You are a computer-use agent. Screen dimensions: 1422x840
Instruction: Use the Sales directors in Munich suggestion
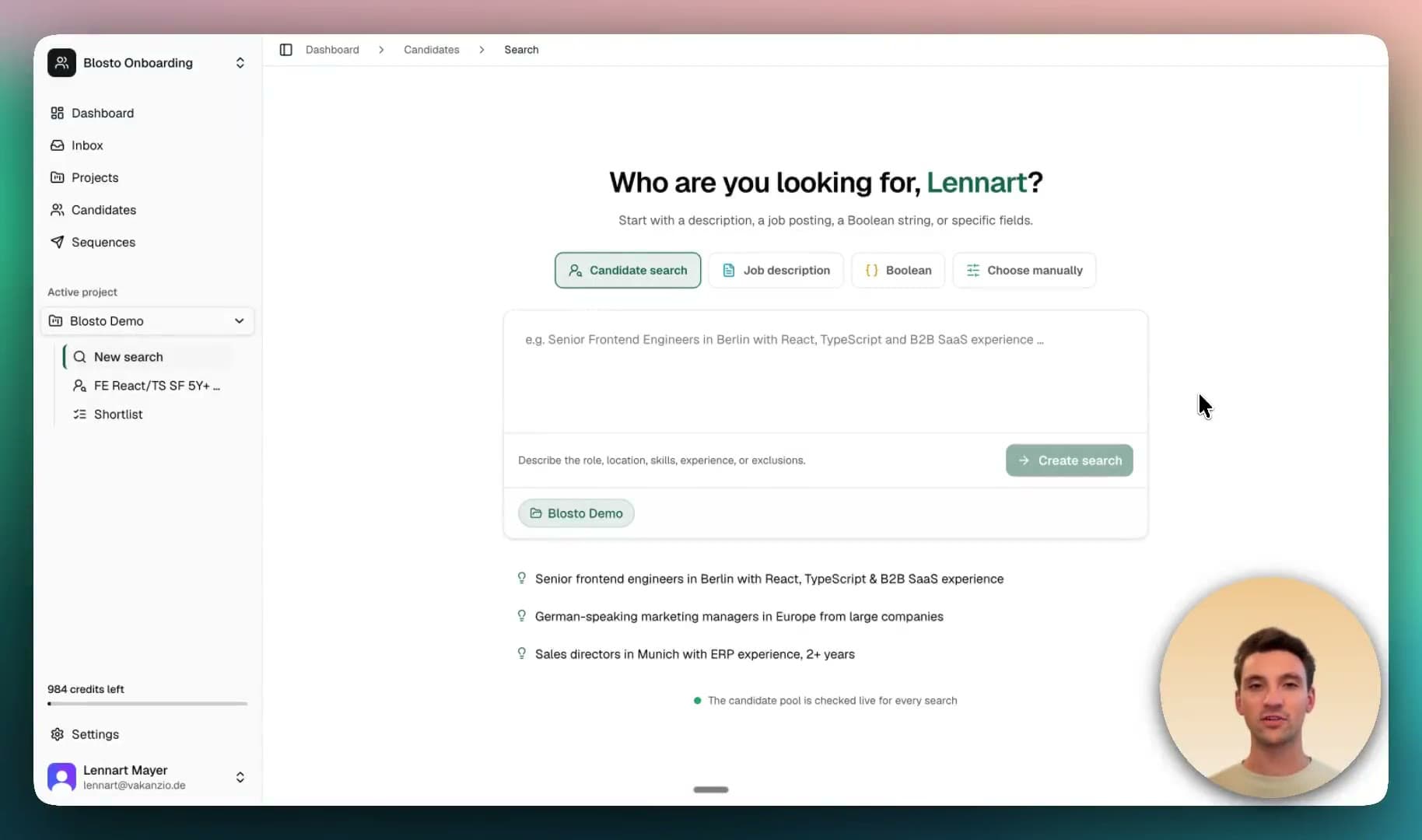point(695,654)
